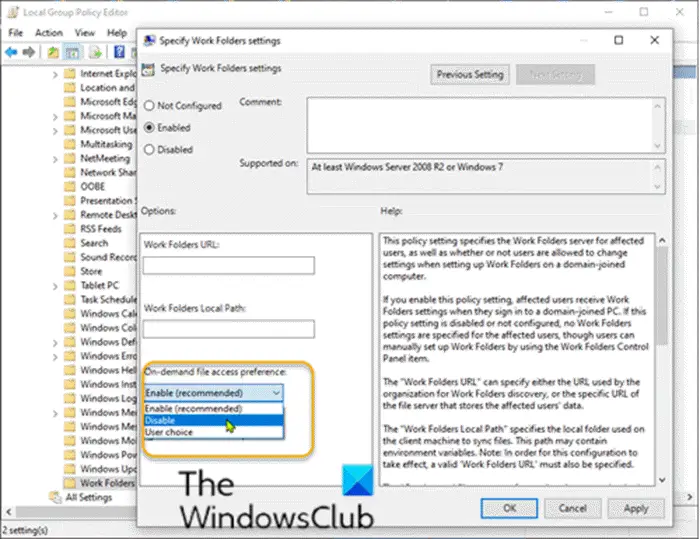The image size is (700, 539).
Task: Click the OK button
Action: [x=509, y=508]
